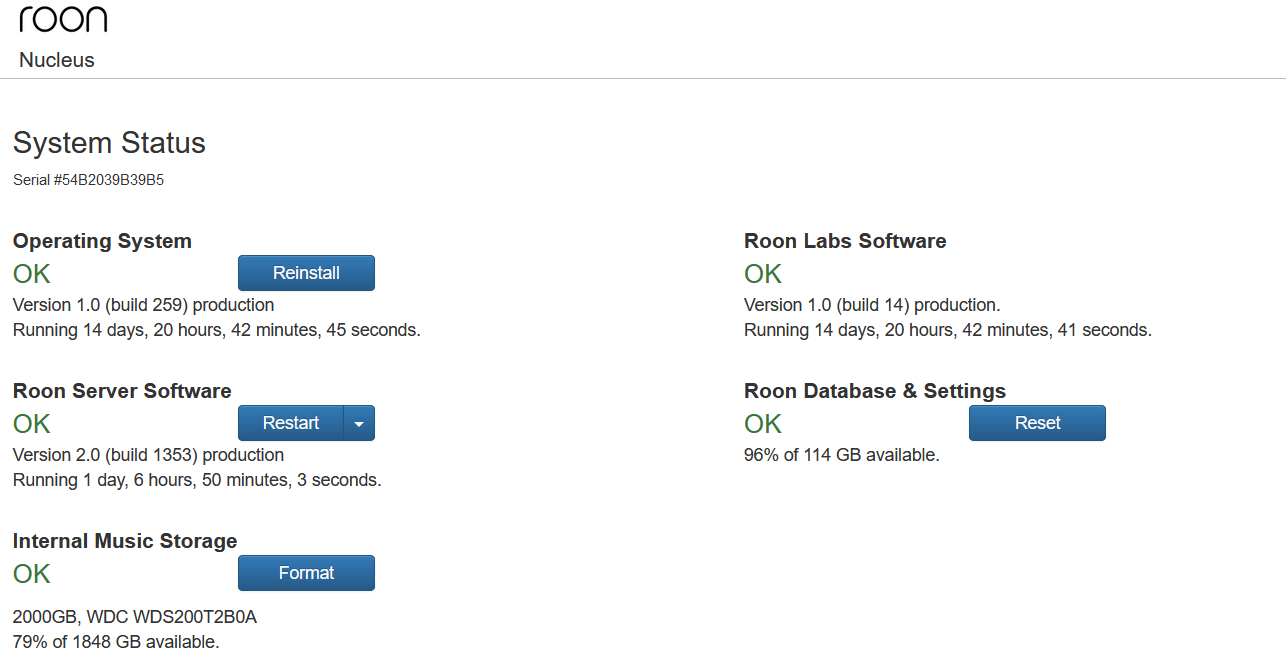This screenshot has height=672, width=1286.
Task: Click the Operating System section heading
Action: tap(102, 241)
